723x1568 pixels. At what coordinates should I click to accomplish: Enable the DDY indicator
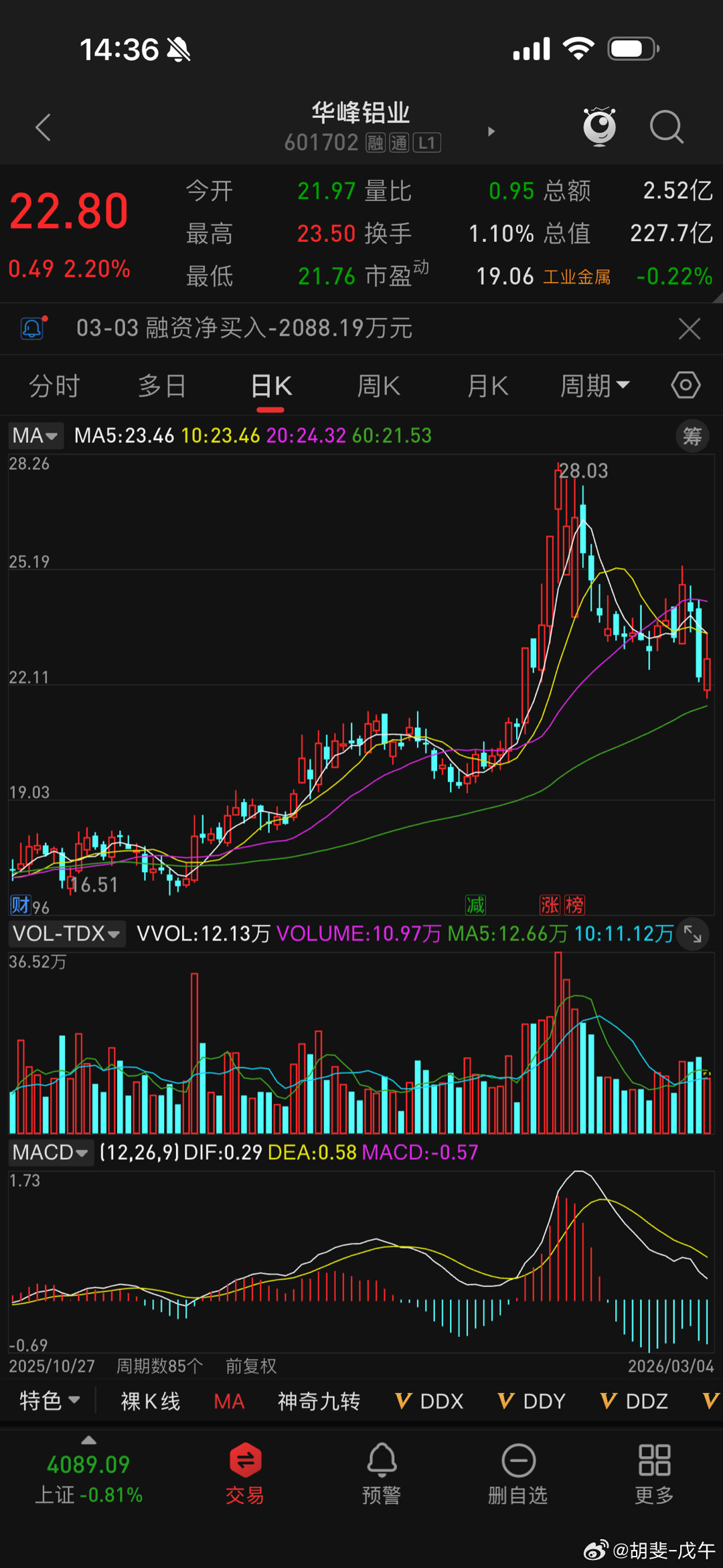[532, 1401]
